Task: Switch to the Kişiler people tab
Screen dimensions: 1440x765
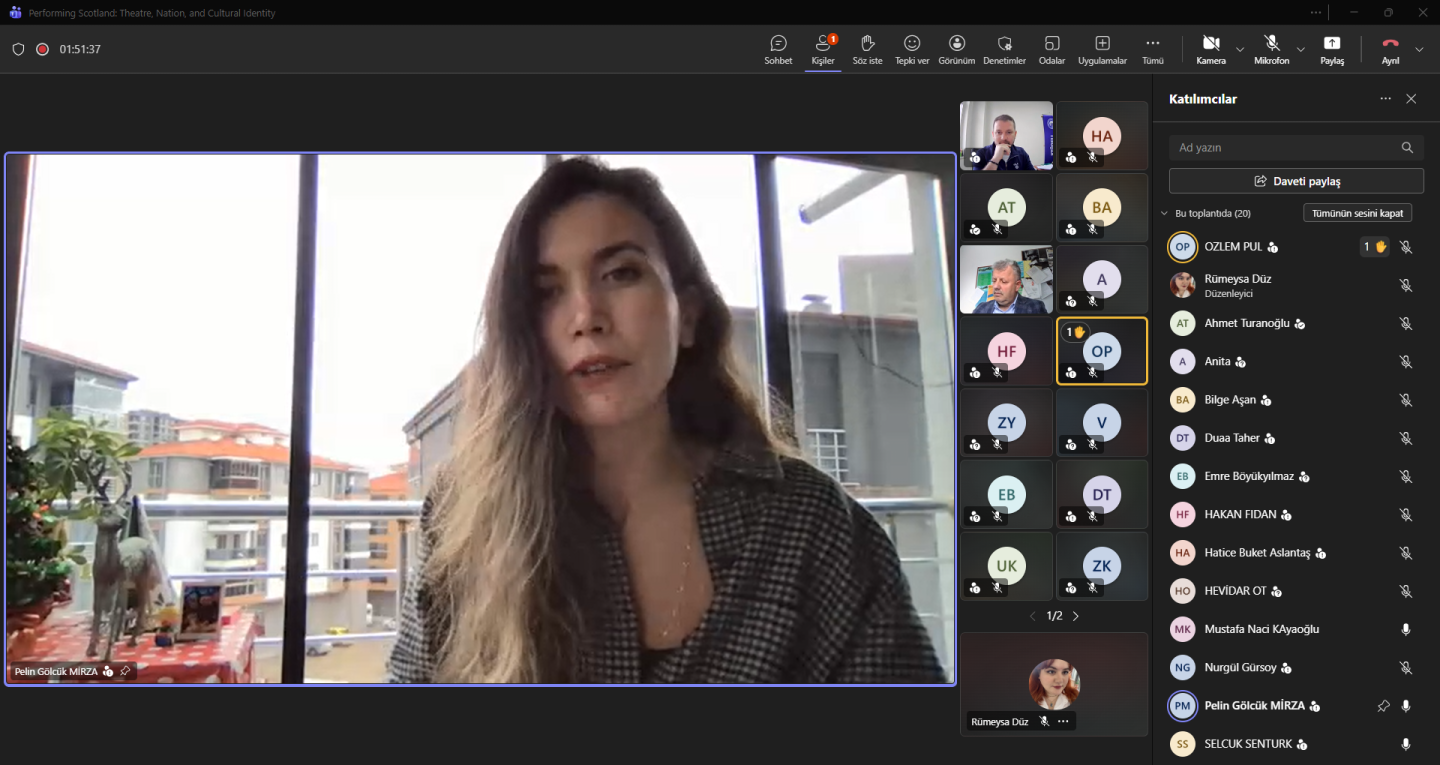Action: tap(822, 49)
